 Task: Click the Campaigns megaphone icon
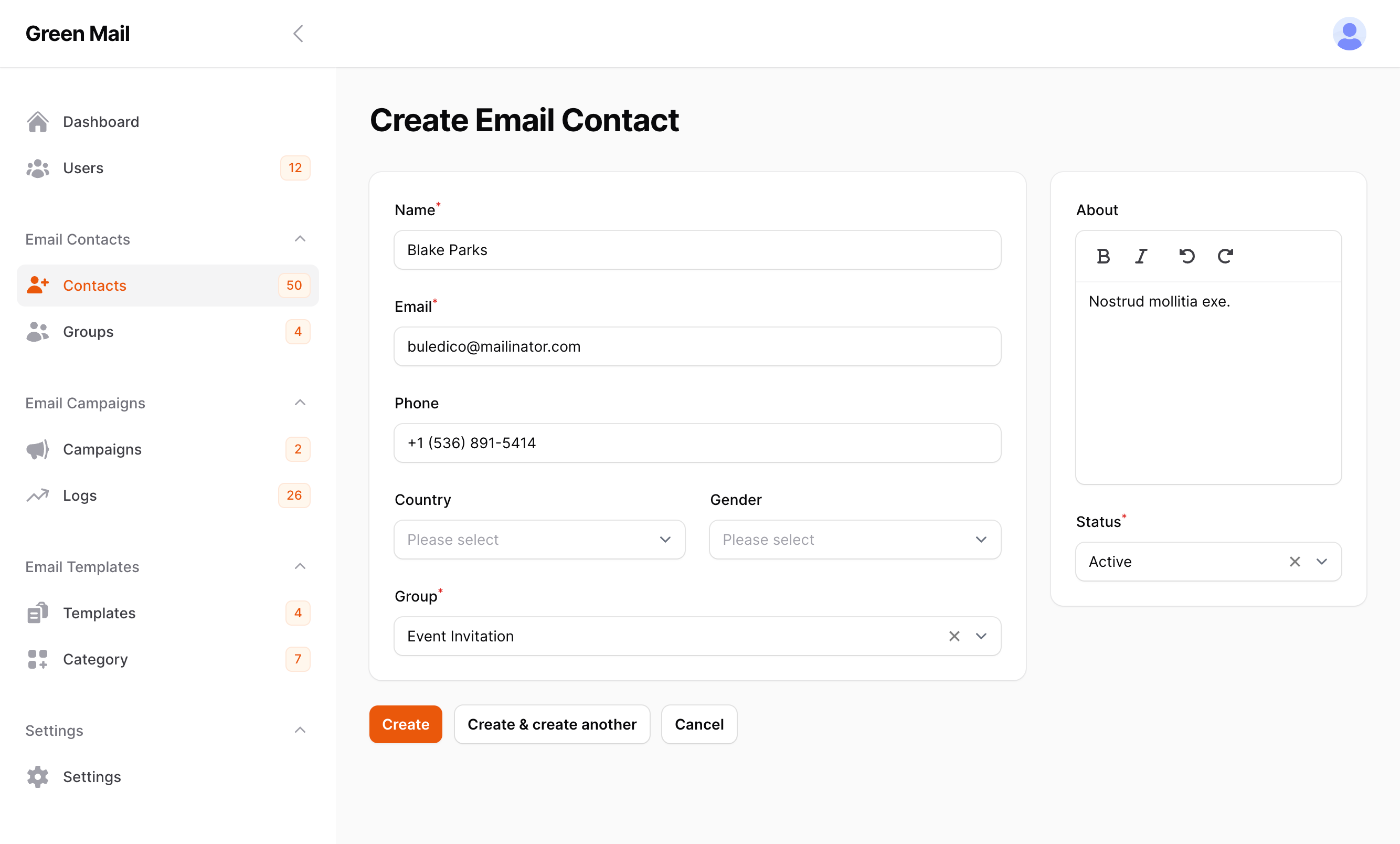tap(36, 449)
